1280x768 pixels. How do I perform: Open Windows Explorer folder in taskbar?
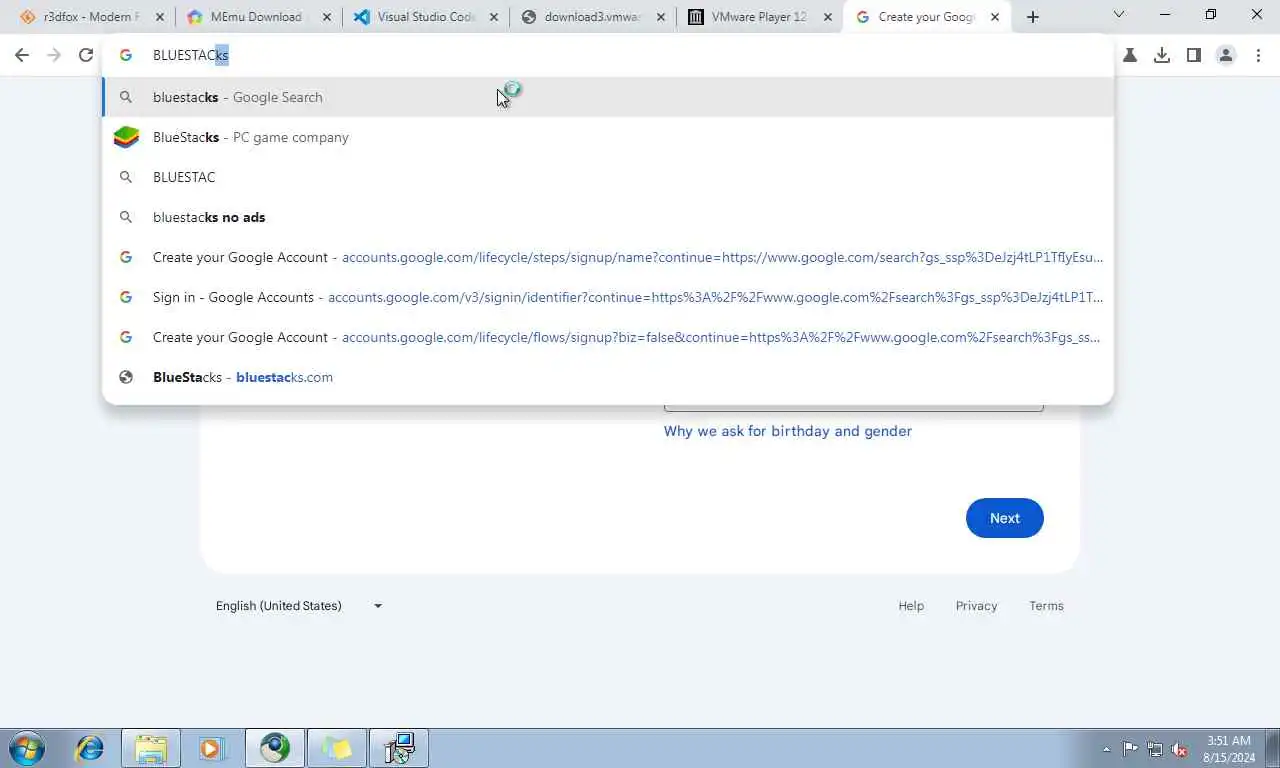pos(151,748)
